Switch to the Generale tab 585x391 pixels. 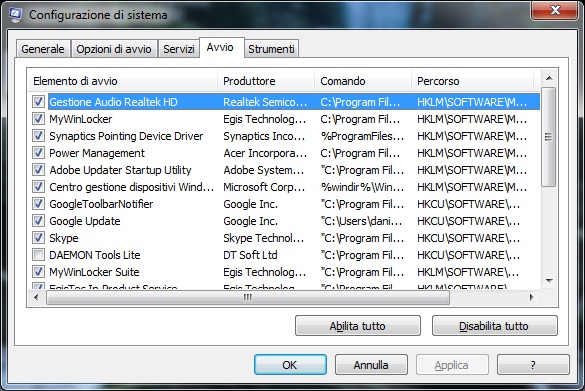click(43, 49)
